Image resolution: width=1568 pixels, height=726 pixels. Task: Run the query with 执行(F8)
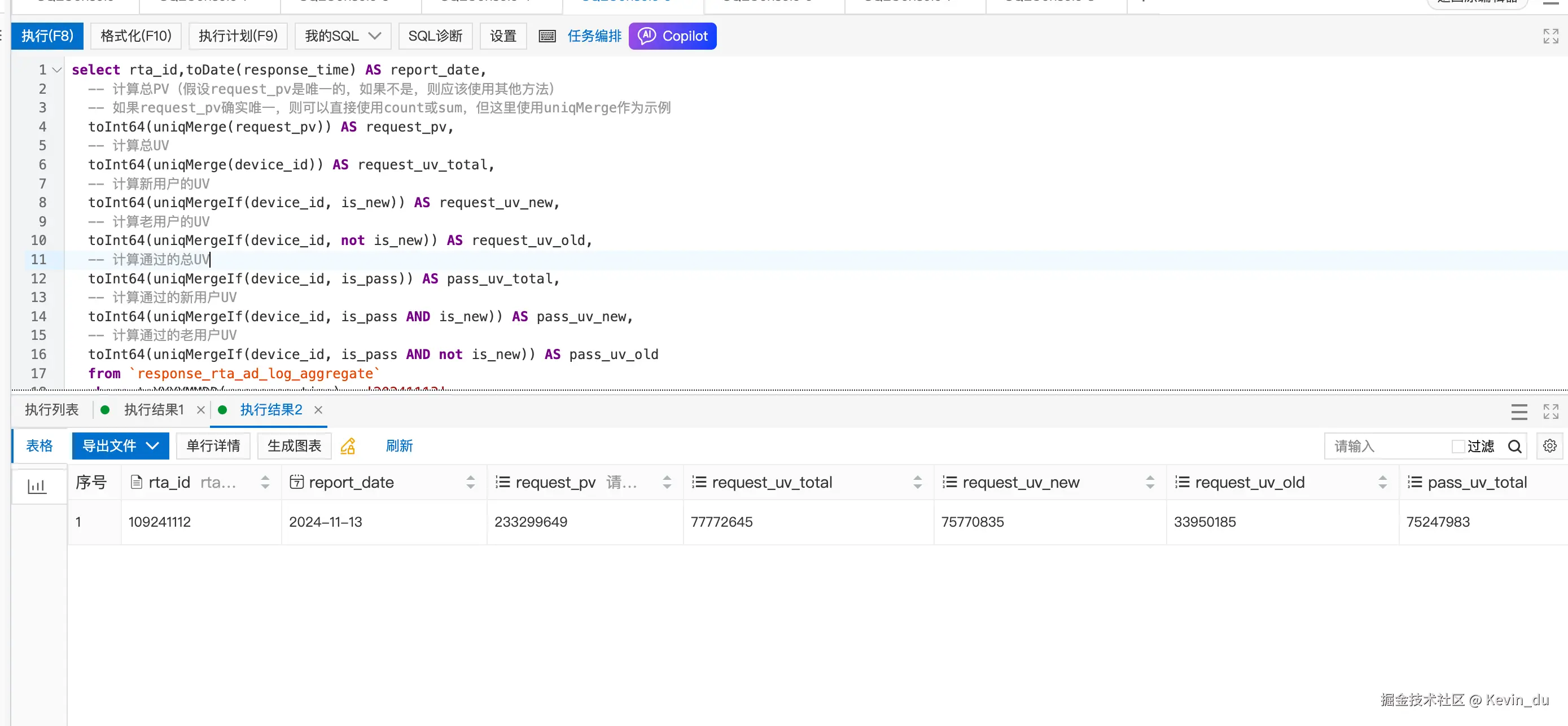(47, 36)
